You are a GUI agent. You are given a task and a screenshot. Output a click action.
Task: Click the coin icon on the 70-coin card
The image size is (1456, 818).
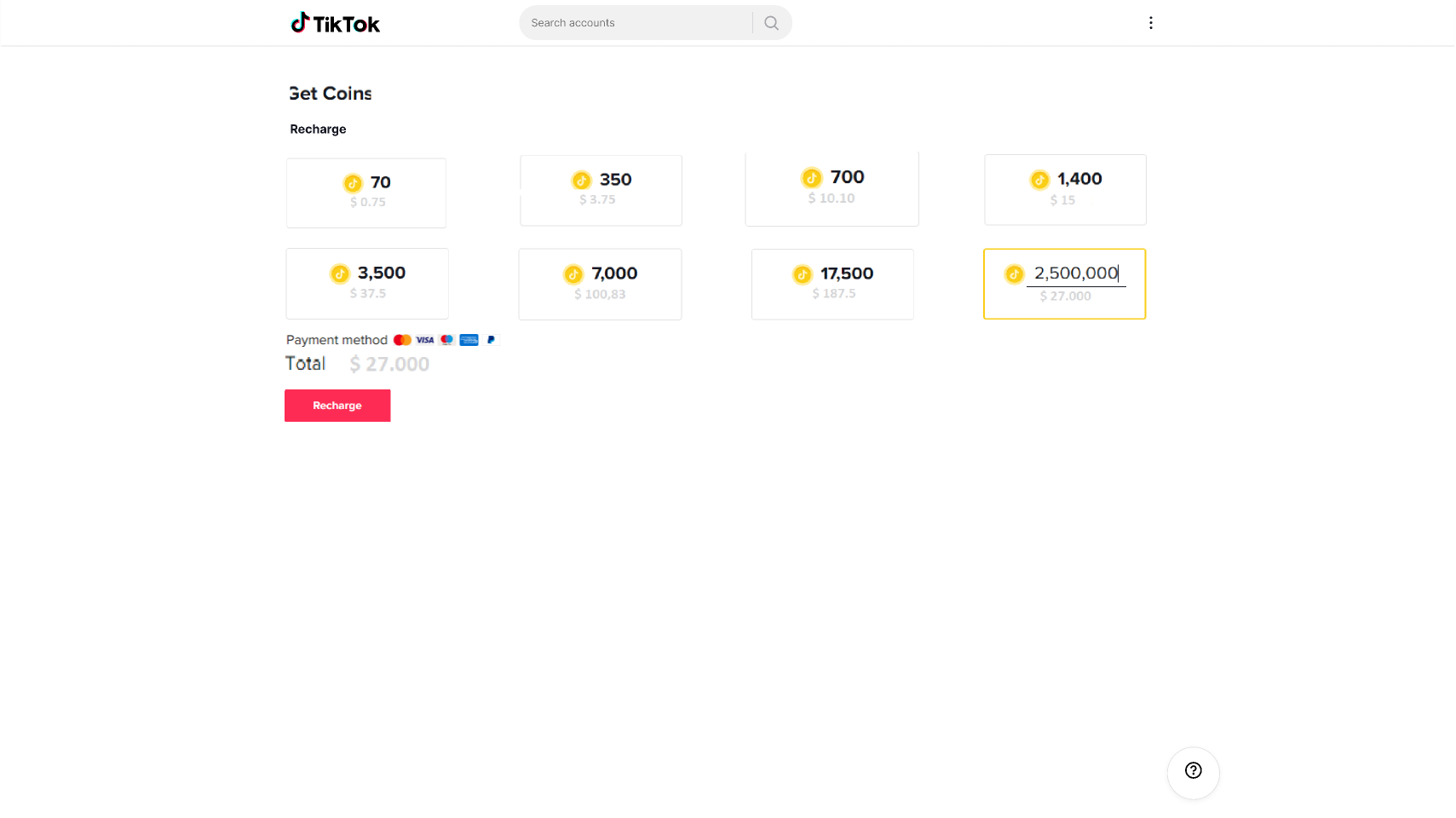[353, 182]
